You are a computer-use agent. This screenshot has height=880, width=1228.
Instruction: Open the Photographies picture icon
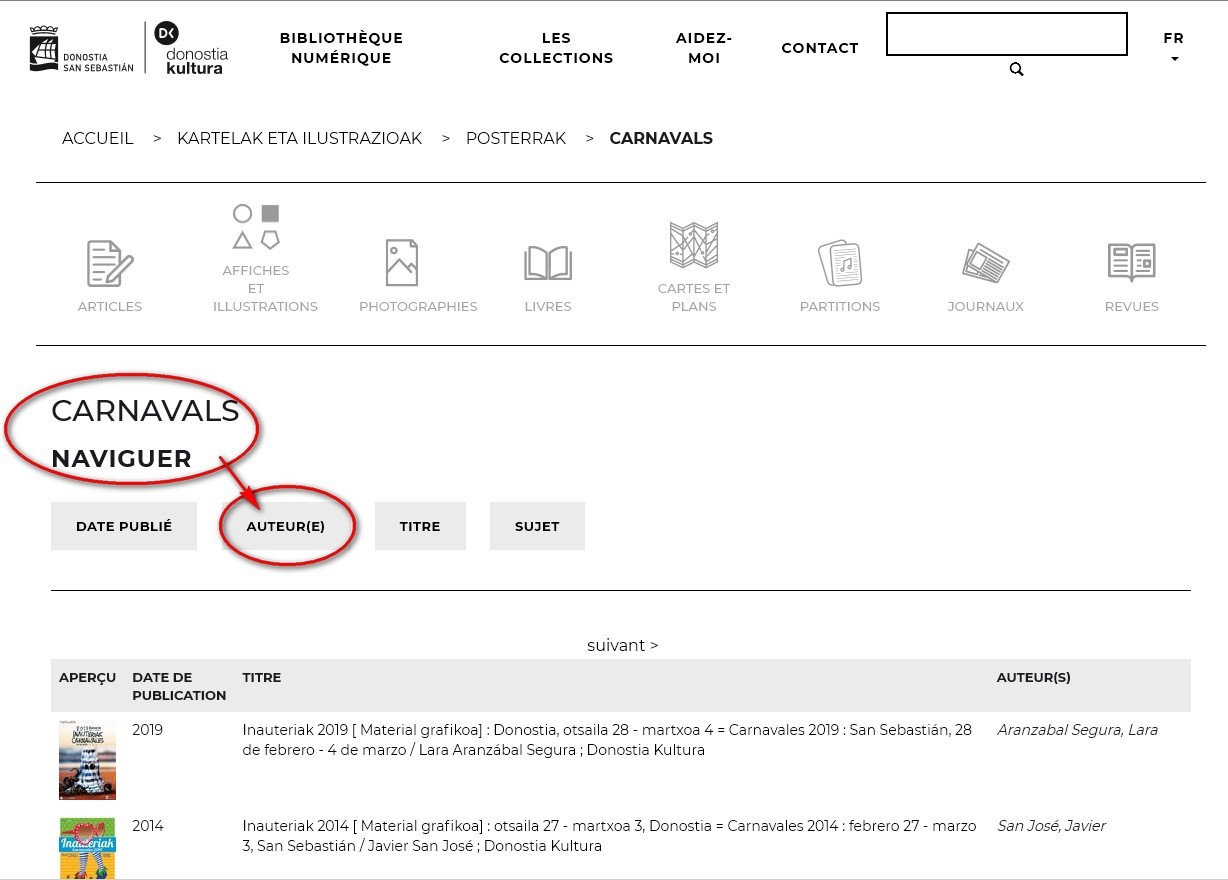click(402, 263)
